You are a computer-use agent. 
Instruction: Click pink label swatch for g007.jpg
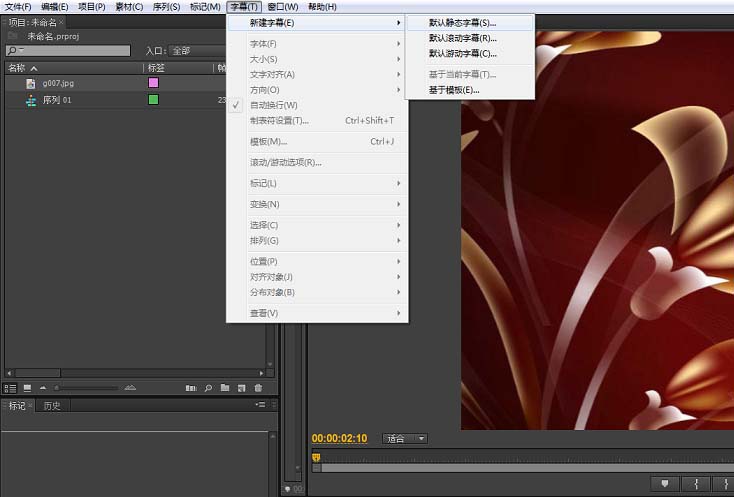pos(153,83)
